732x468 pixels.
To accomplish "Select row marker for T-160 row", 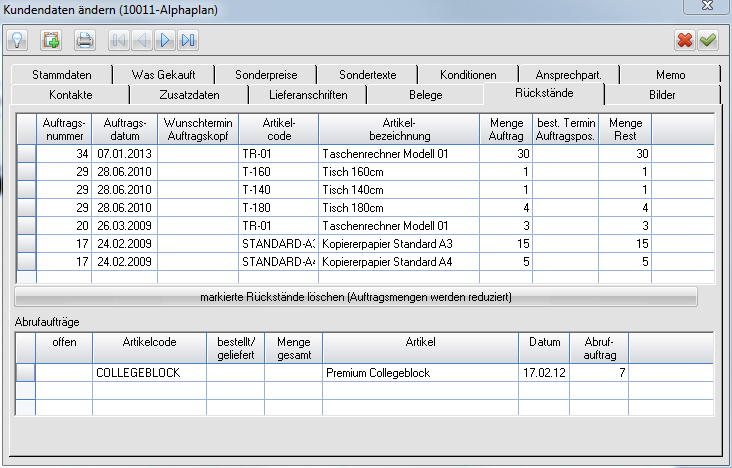I will [27, 172].
